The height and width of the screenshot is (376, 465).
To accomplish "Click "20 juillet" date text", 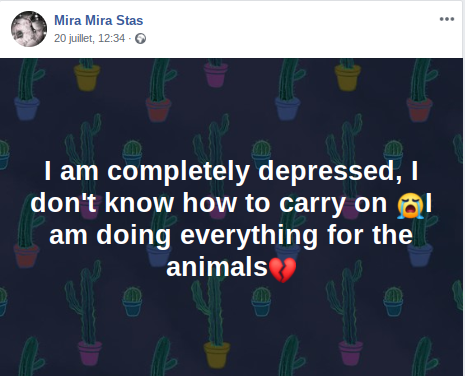I will tap(74, 38).
